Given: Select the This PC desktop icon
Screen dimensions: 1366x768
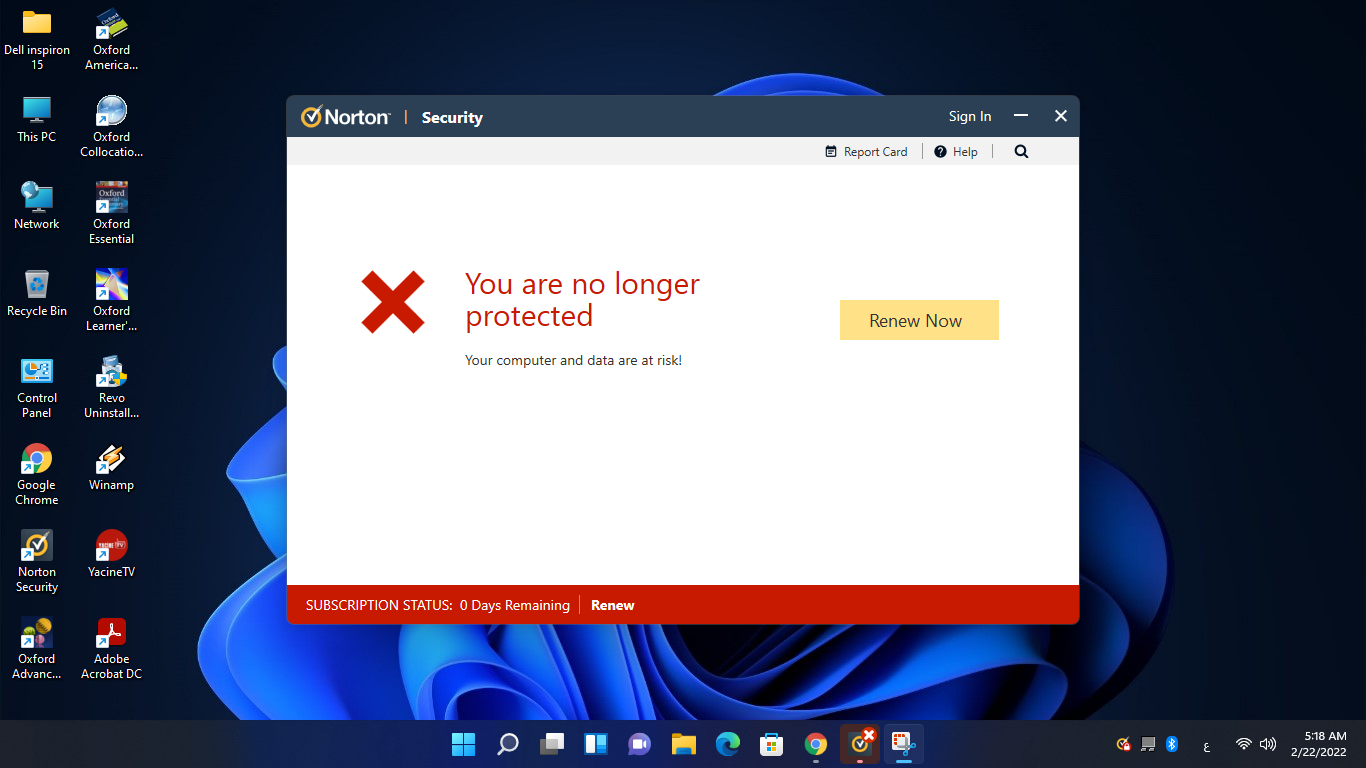Looking at the screenshot, I should 37,119.
